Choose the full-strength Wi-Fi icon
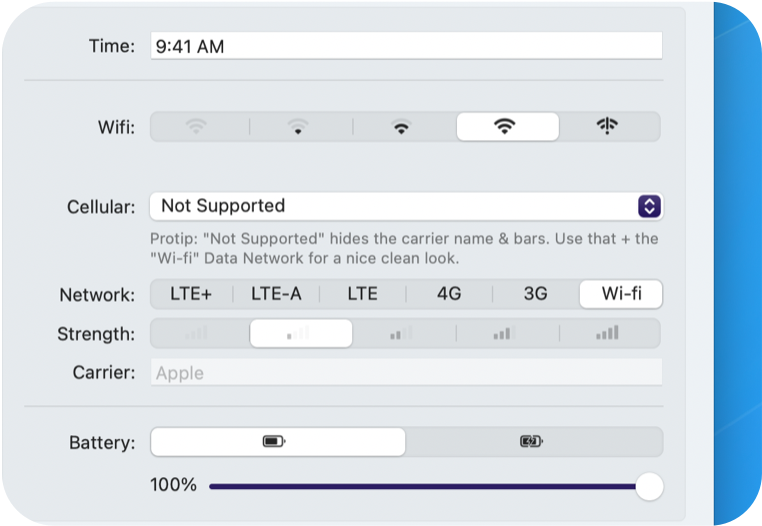The image size is (762, 526). tap(506, 127)
